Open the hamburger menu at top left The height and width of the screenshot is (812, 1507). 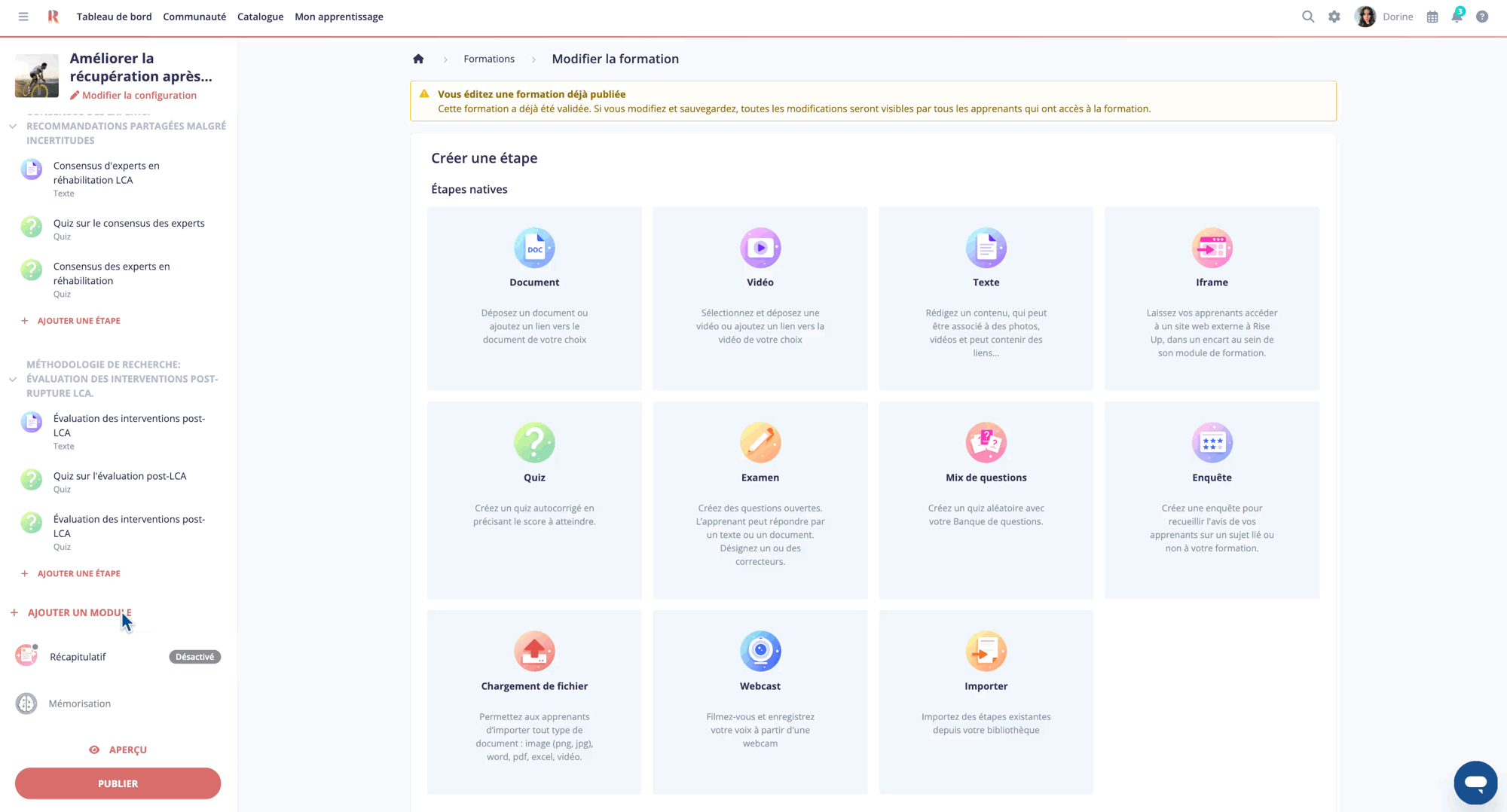tap(23, 17)
